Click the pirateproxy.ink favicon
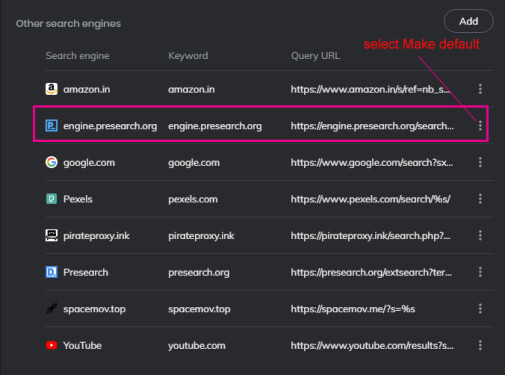The image size is (505, 375). point(51,235)
